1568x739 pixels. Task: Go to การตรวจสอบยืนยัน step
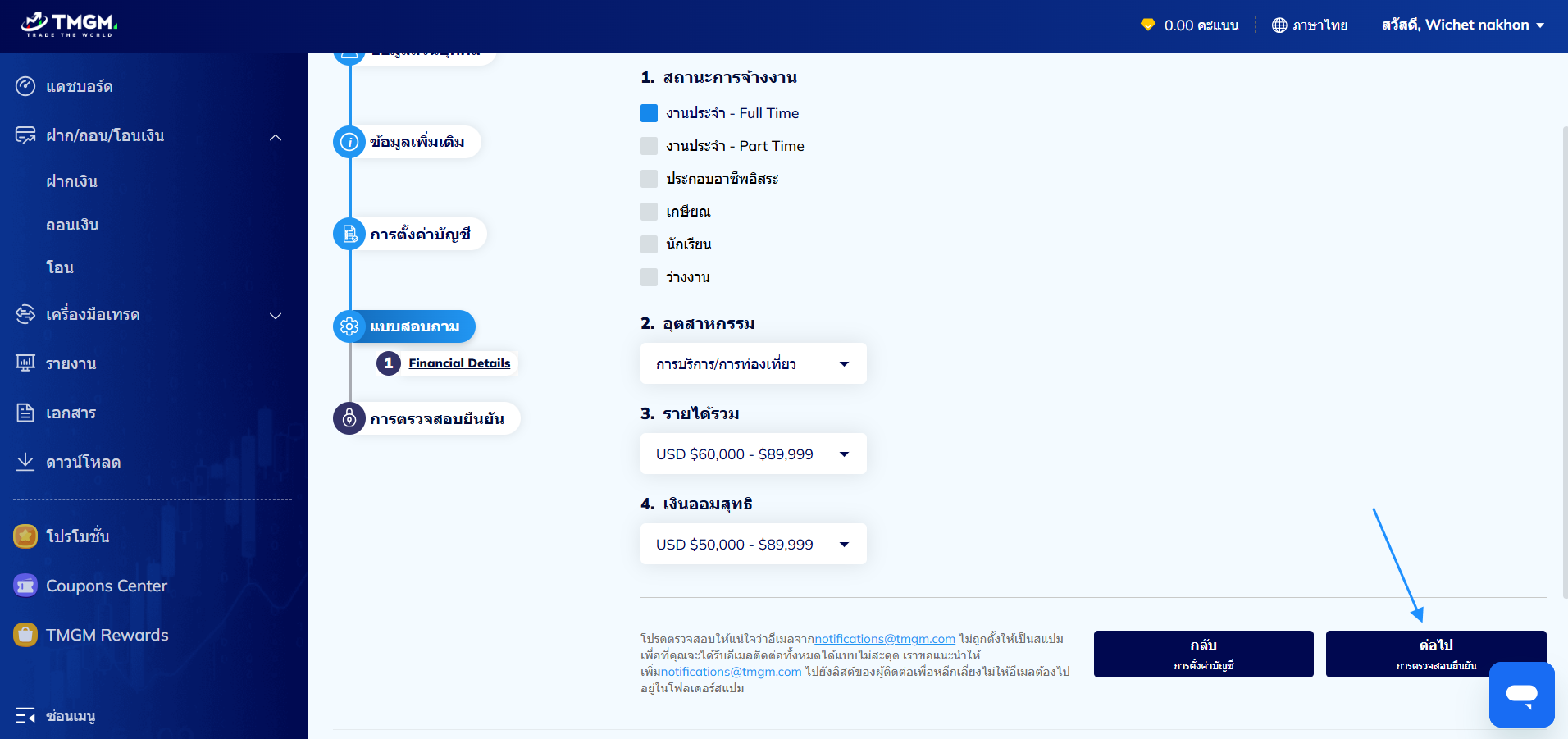pos(437,418)
